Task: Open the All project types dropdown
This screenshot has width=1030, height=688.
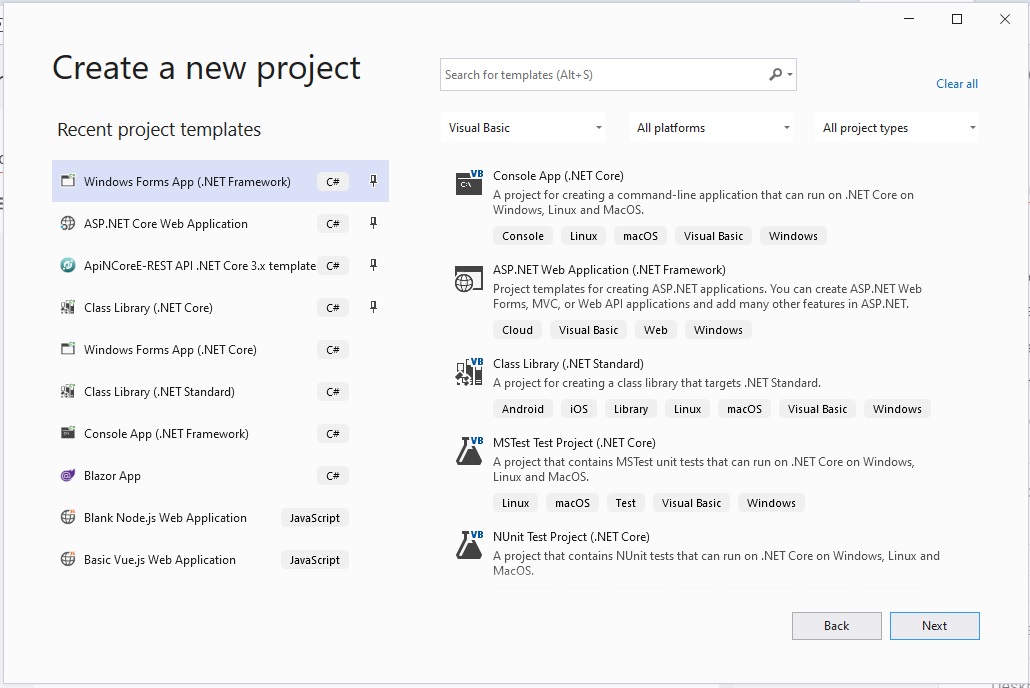Action: (x=897, y=127)
